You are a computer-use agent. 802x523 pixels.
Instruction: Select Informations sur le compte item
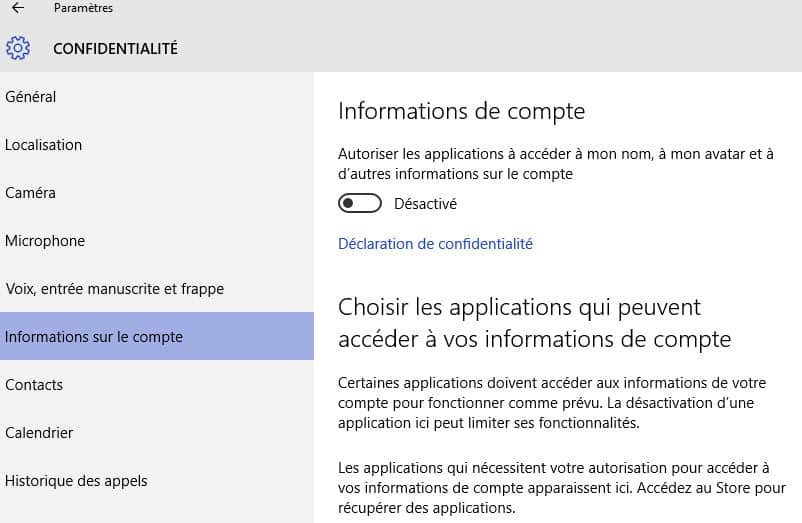click(157, 336)
